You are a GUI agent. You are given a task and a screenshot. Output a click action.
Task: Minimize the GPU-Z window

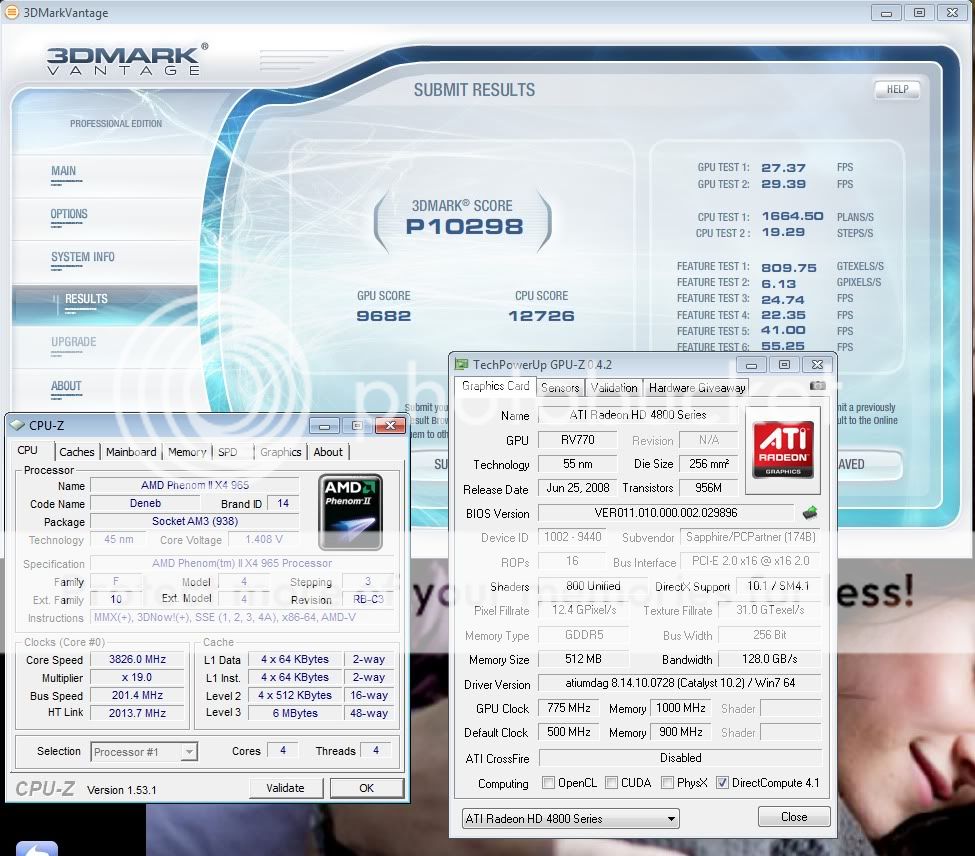[751, 365]
